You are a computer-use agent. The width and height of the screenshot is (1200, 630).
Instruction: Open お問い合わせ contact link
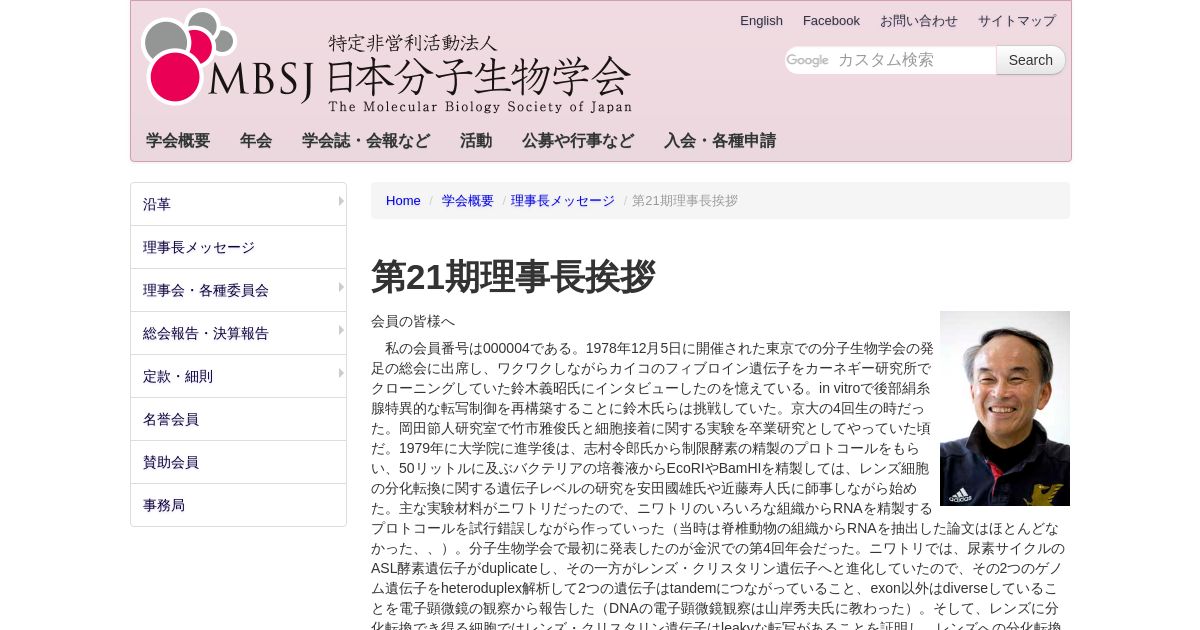click(x=918, y=20)
